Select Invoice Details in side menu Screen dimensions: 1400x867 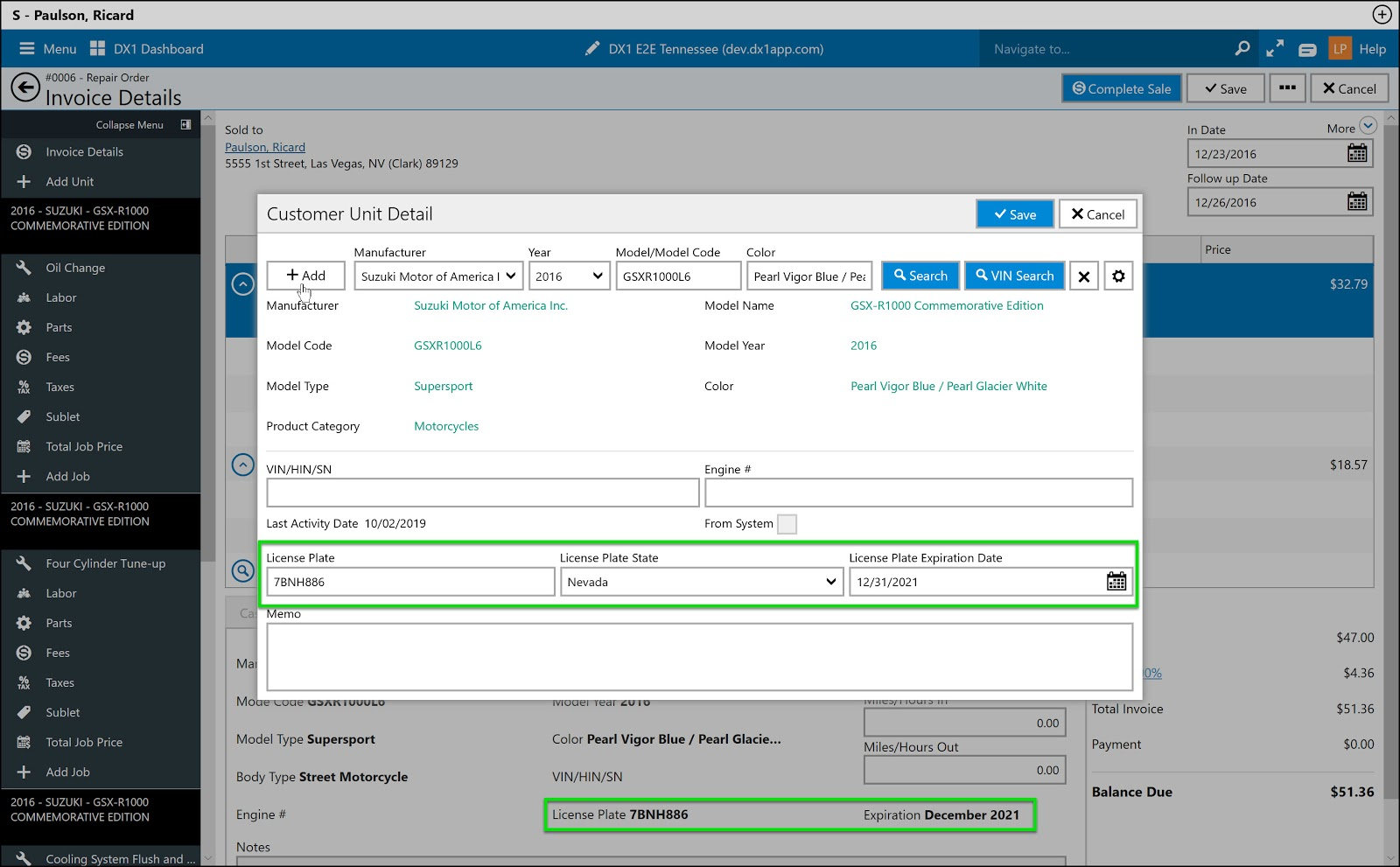click(101, 151)
